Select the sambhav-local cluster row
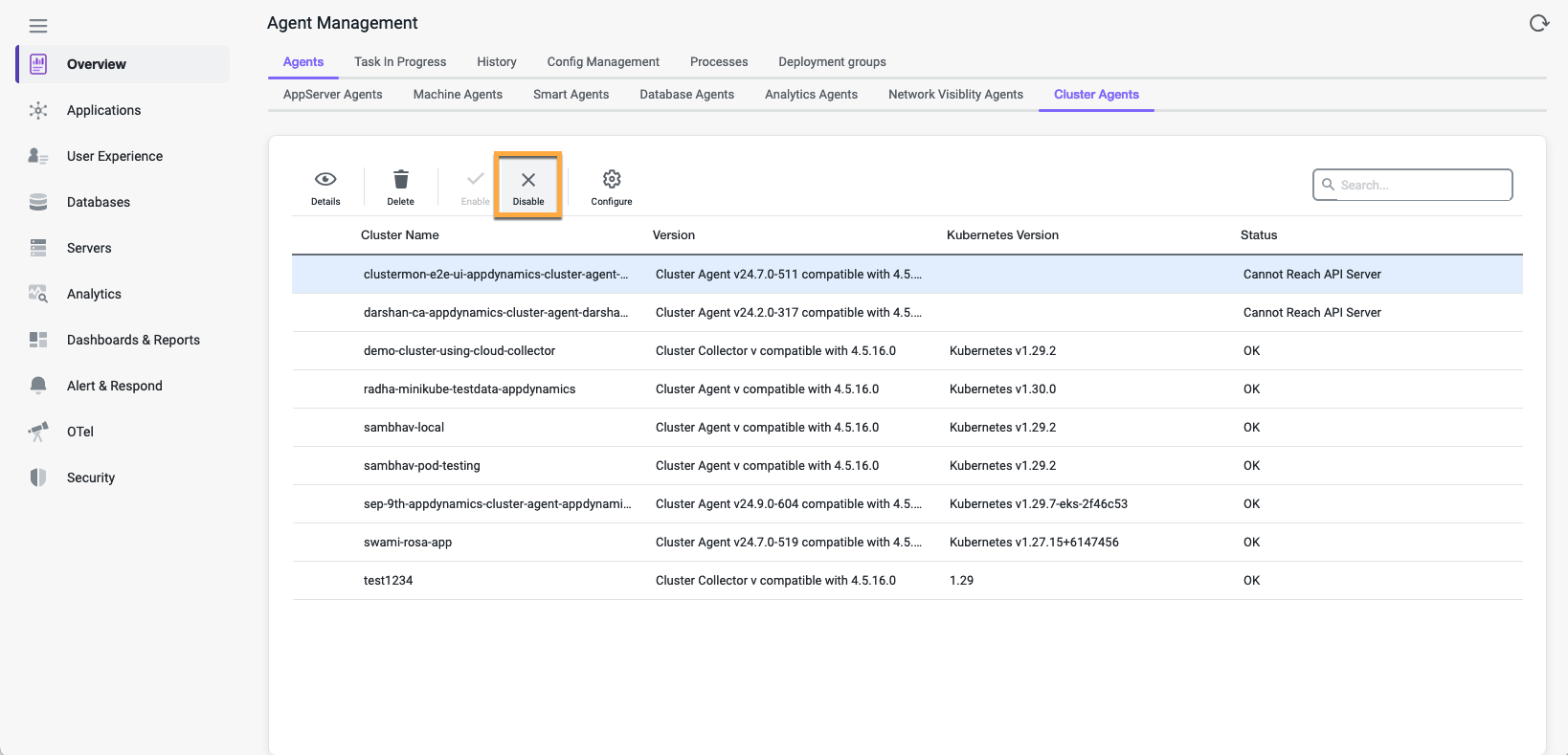The height and width of the screenshot is (755, 1568). coord(907,428)
